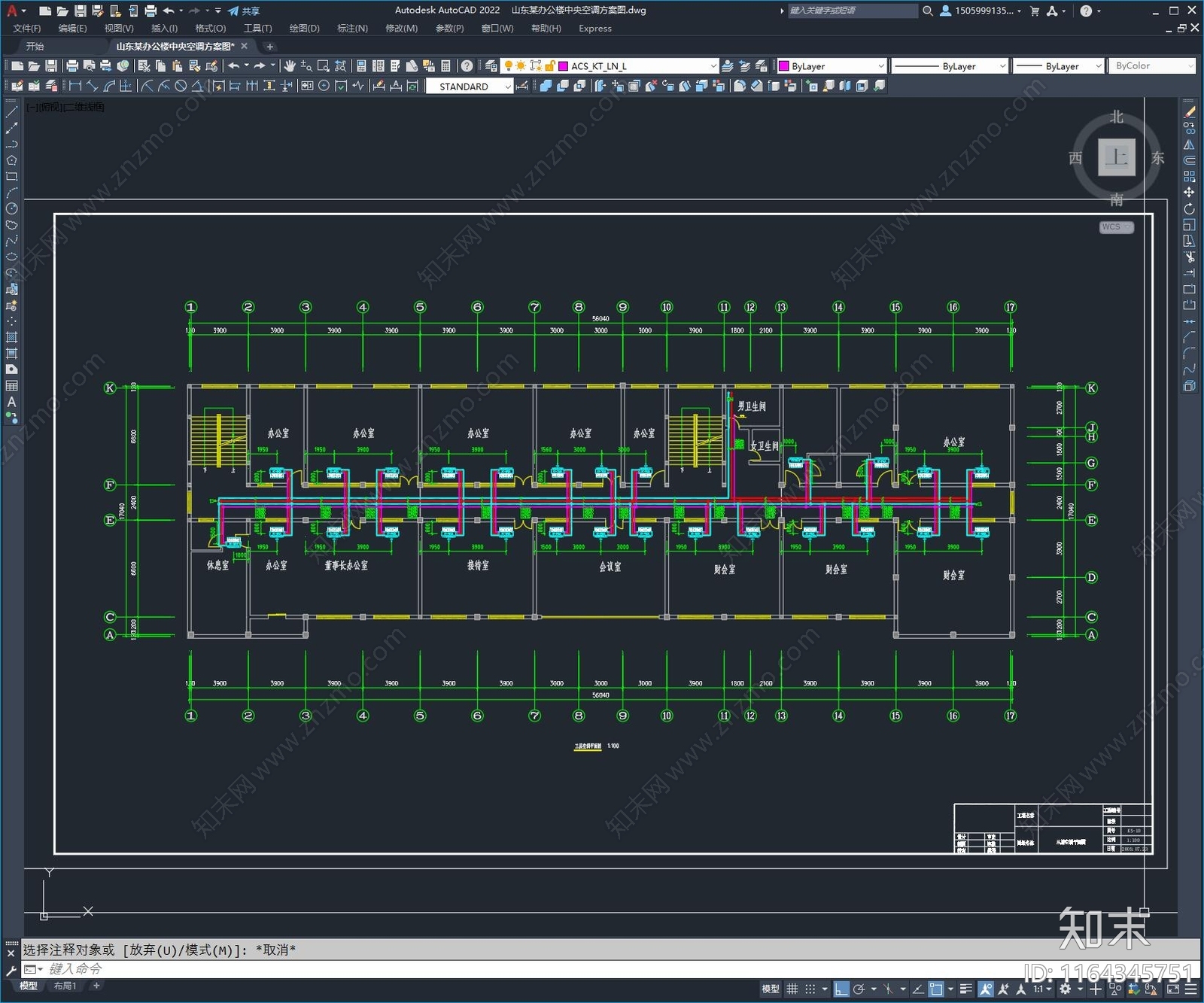
Task: Switch to the 布局1 layout tab
Action: pyautogui.click(x=65, y=986)
